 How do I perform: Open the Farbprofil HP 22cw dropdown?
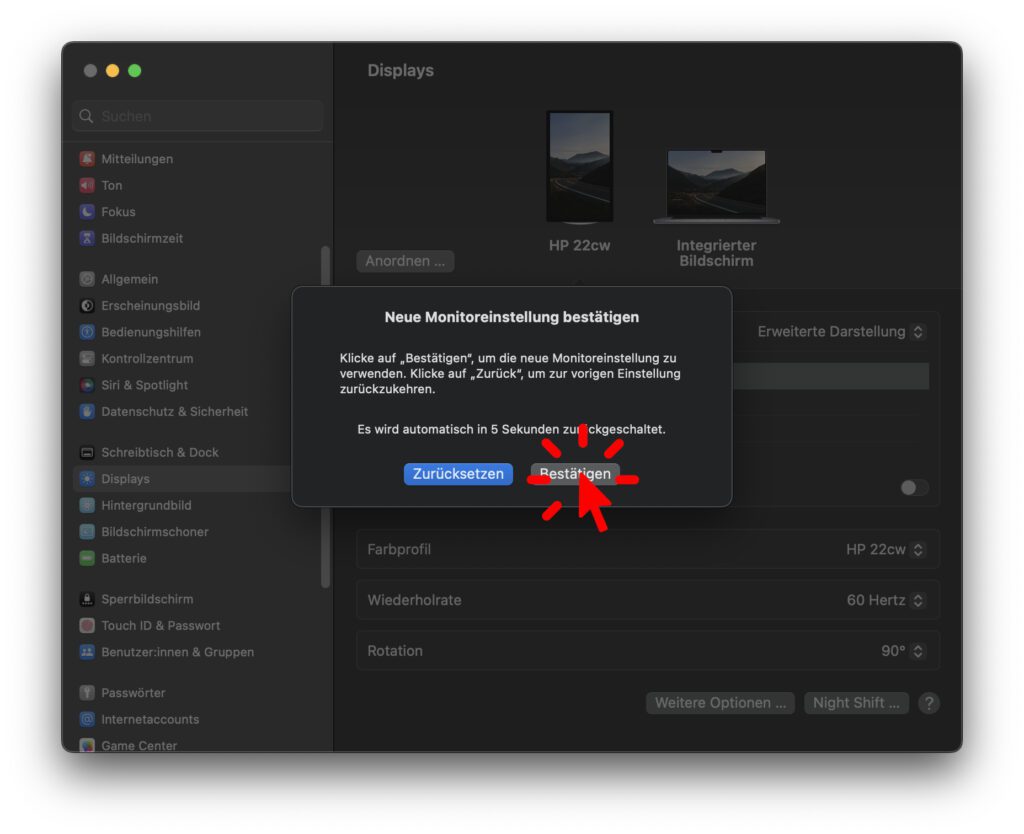click(x=885, y=549)
